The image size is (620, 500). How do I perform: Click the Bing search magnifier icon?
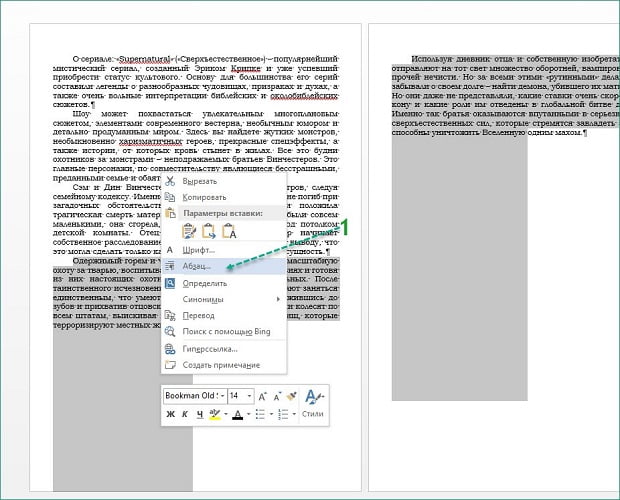(x=170, y=331)
